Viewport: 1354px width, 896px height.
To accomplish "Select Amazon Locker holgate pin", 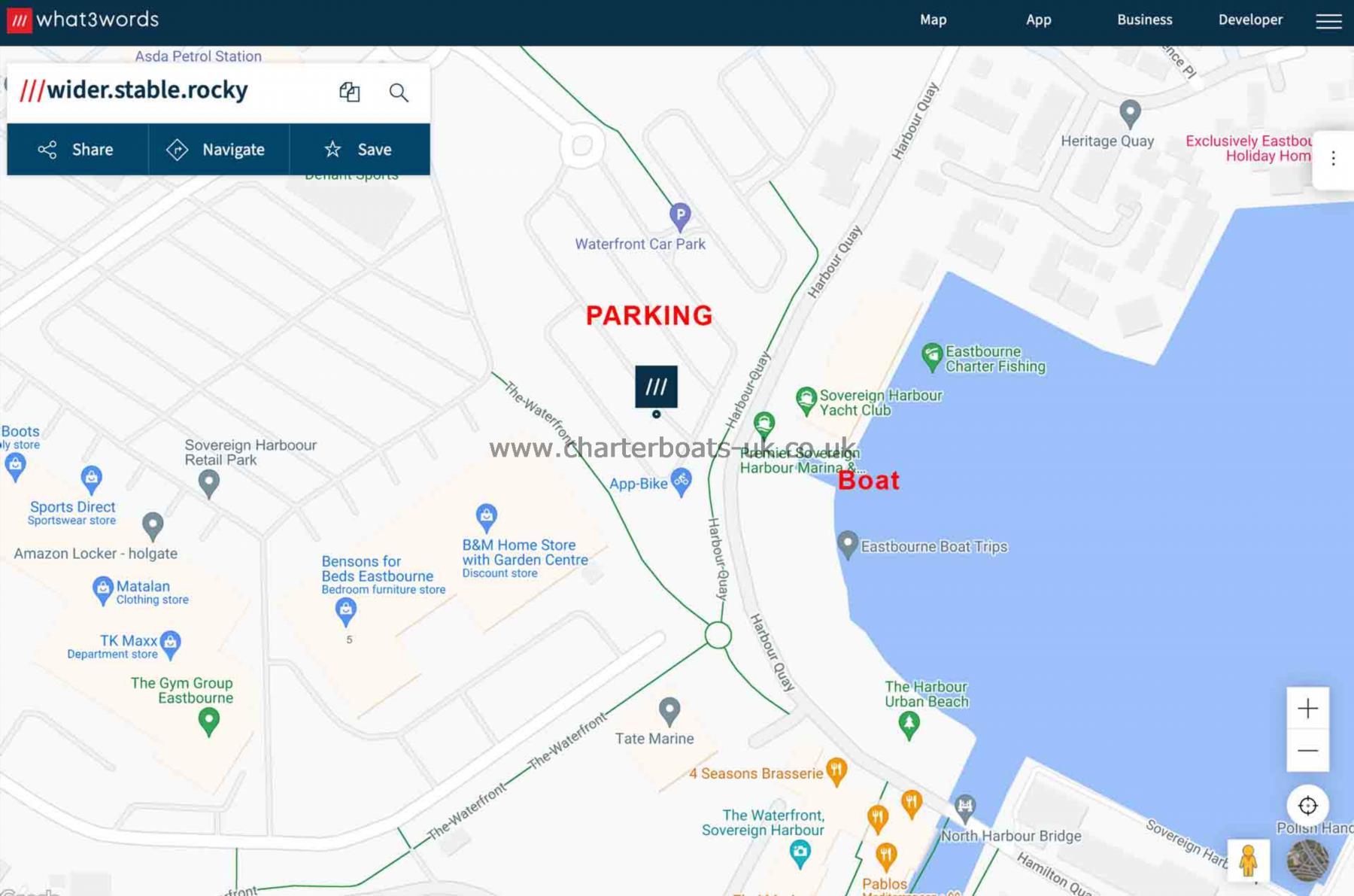I will [153, 526].
